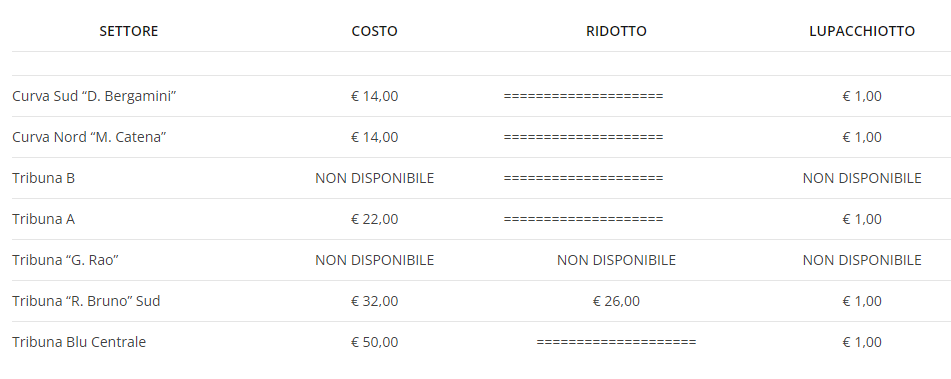This screenshot has width=951, height=379.
Task: Click Curva Nord's € 14,00 cost
Action: pos(374,137)
